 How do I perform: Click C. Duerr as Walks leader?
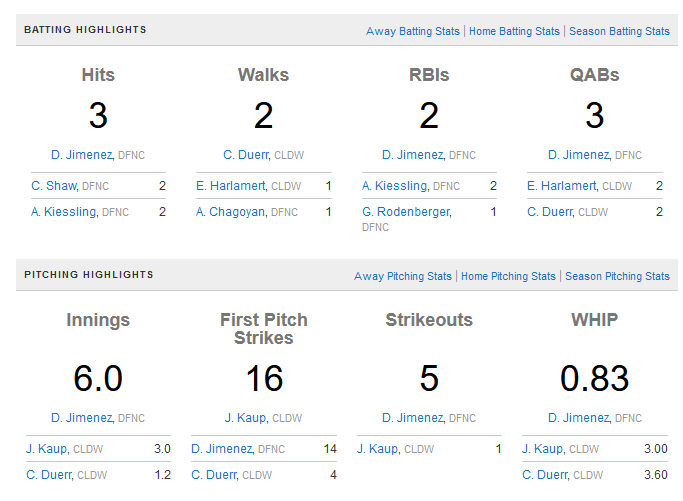(244, 155)
